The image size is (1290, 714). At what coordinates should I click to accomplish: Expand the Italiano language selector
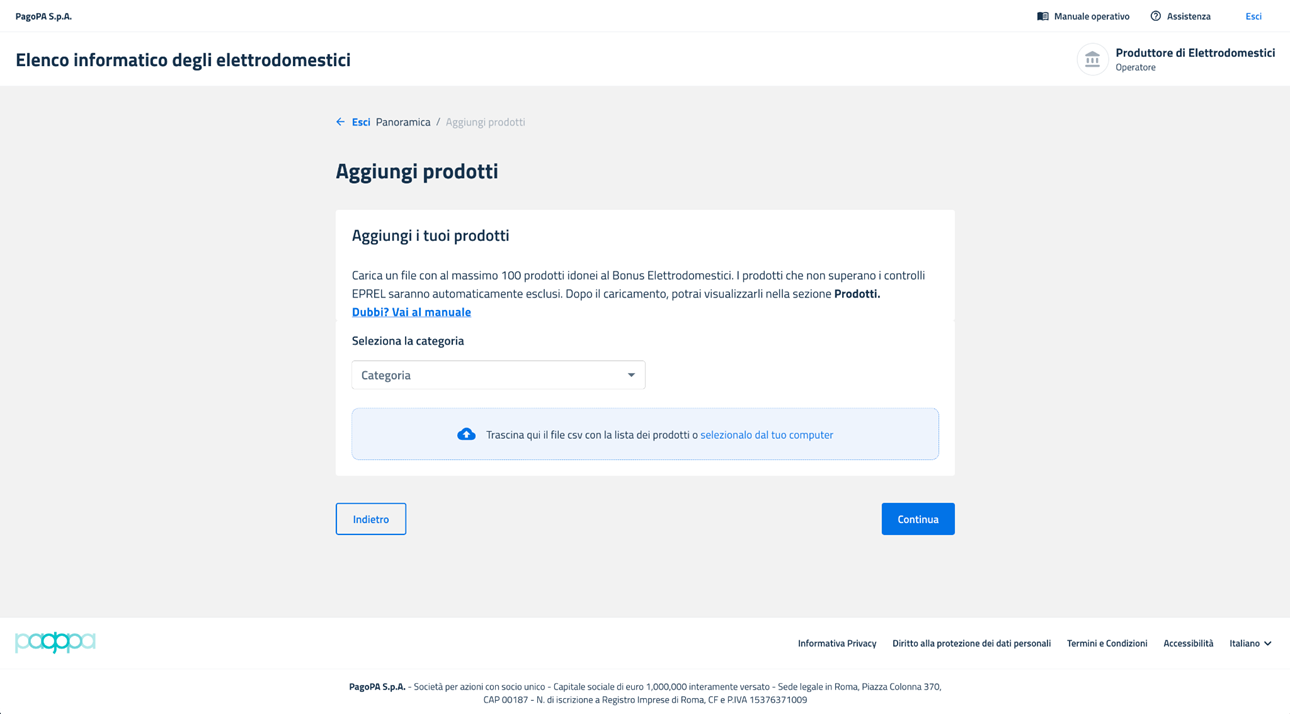(x=1250, y=643)
